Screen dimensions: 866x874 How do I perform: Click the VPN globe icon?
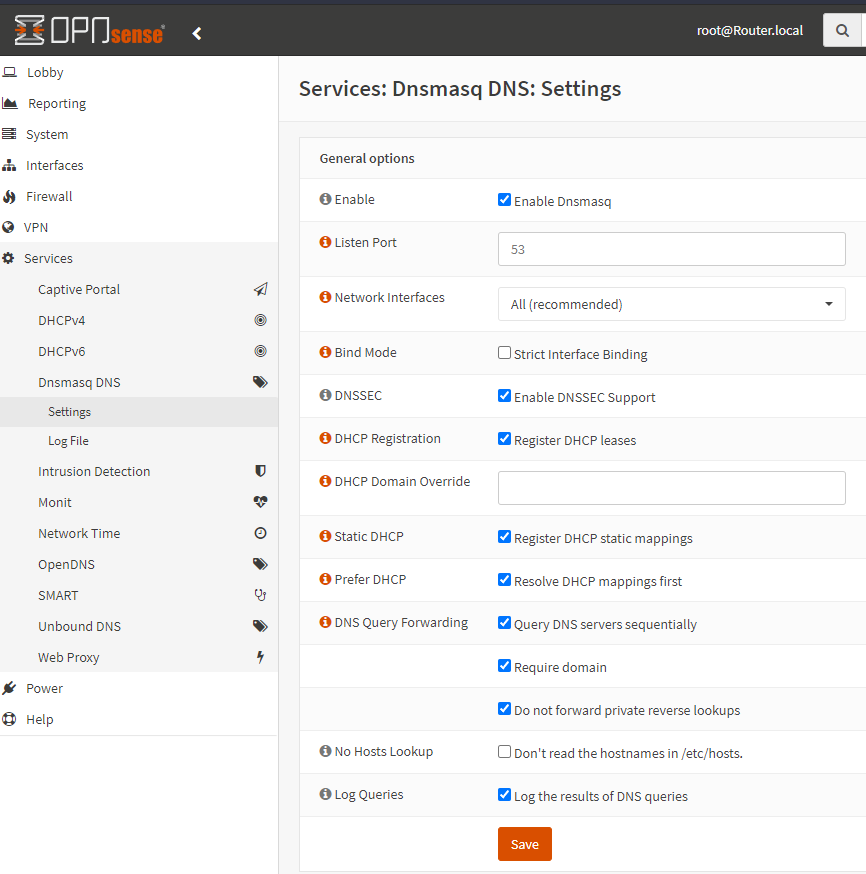pyautogui.click(x=8, y=227)
